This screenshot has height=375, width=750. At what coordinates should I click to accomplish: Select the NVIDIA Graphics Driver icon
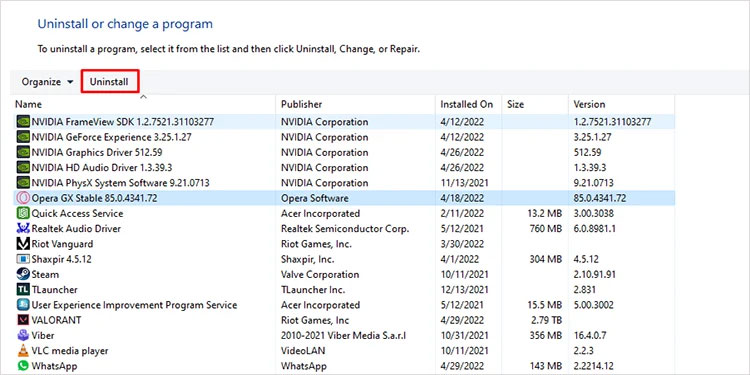click(23, 152)
